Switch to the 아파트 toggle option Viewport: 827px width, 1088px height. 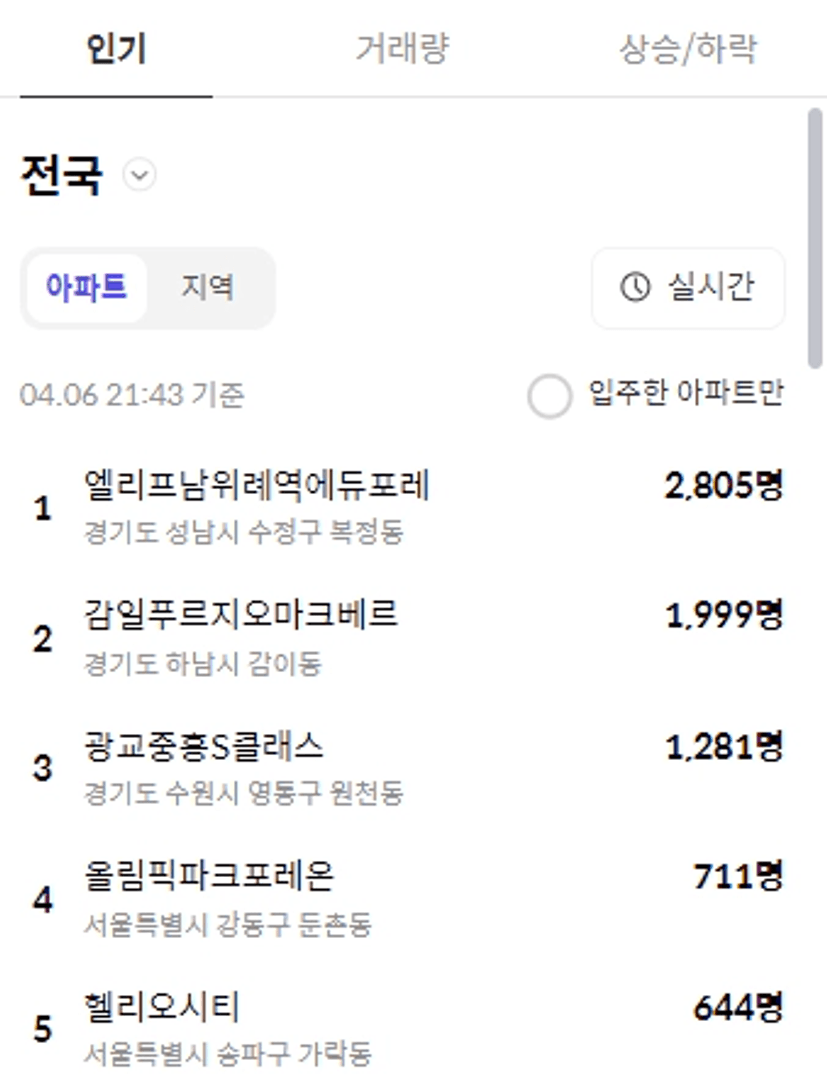[x=87, y=287]
